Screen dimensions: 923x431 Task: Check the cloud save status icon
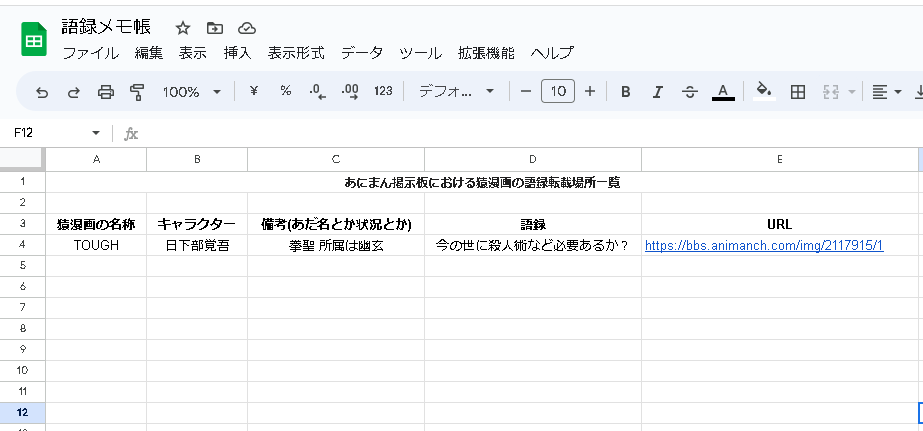coord(247,28)
